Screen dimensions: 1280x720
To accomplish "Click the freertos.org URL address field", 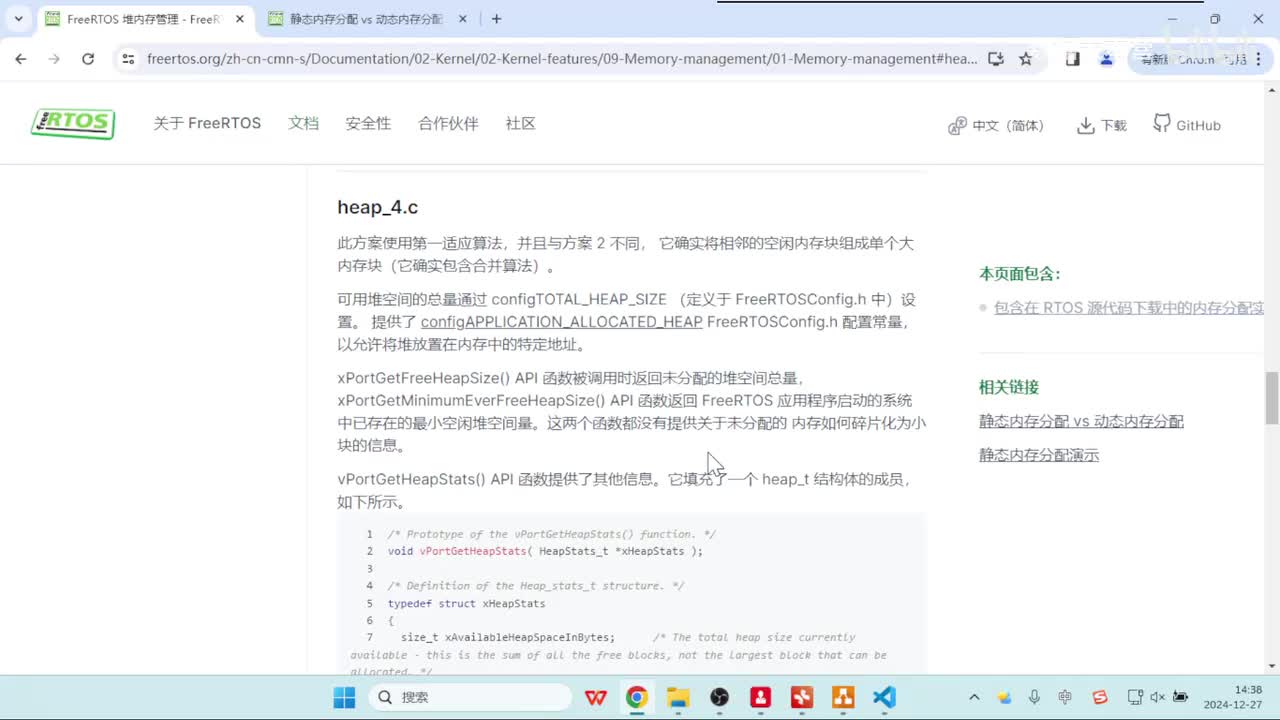I will pyautogui.click(x=562, y=59).
